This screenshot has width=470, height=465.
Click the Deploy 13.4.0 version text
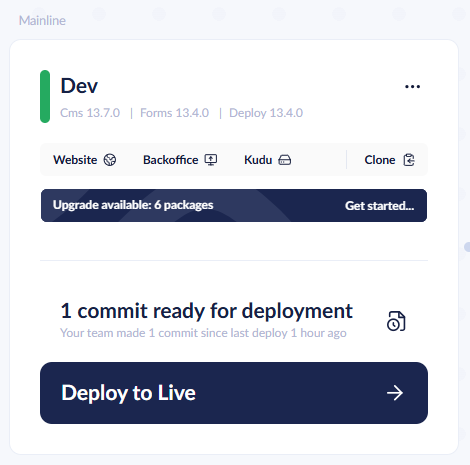coord(266,113)
